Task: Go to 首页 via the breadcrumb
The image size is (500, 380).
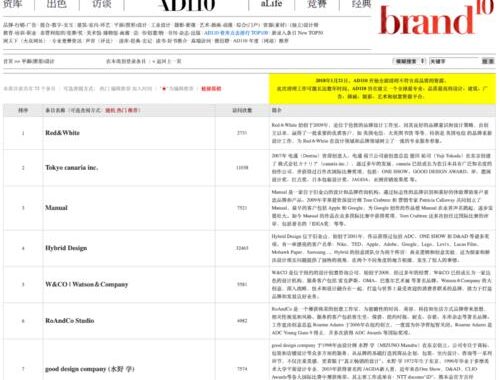Action: pyautogui.click(x=8, y=61)
